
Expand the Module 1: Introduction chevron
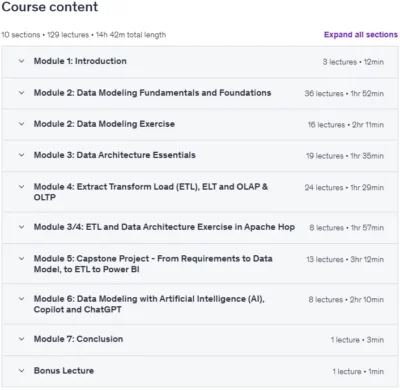(21, 61)
